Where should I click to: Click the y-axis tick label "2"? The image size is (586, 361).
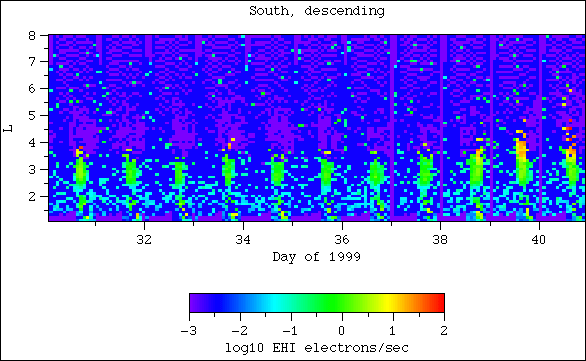coord(32,196)
